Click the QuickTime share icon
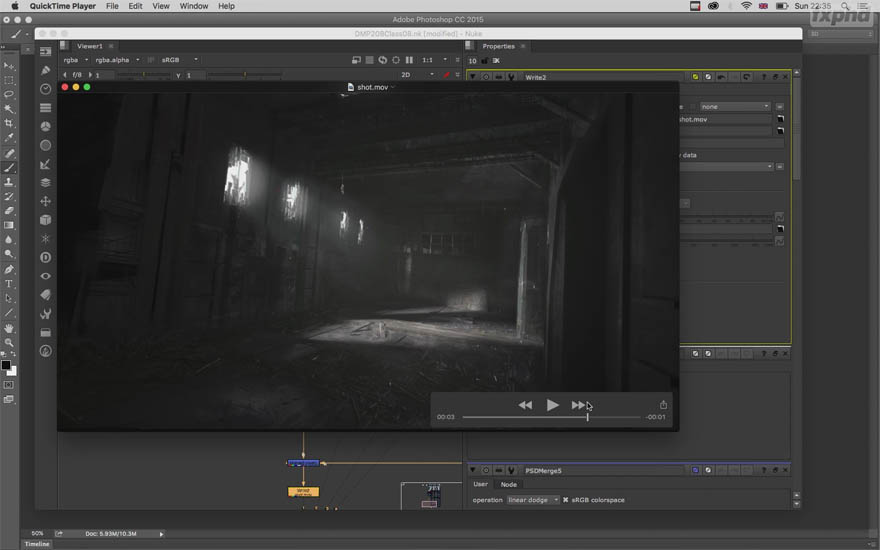The width and height of the screenshot is (880, 550). point(663,405)
